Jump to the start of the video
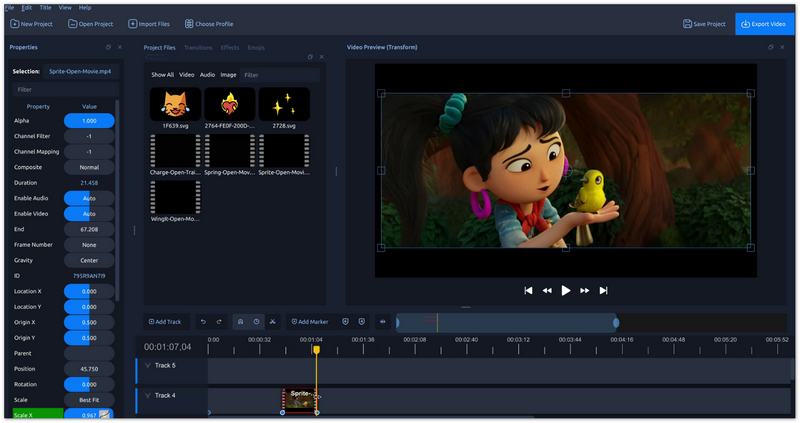The width and height of the screenshot is (800, 423). tap(528, 290)
